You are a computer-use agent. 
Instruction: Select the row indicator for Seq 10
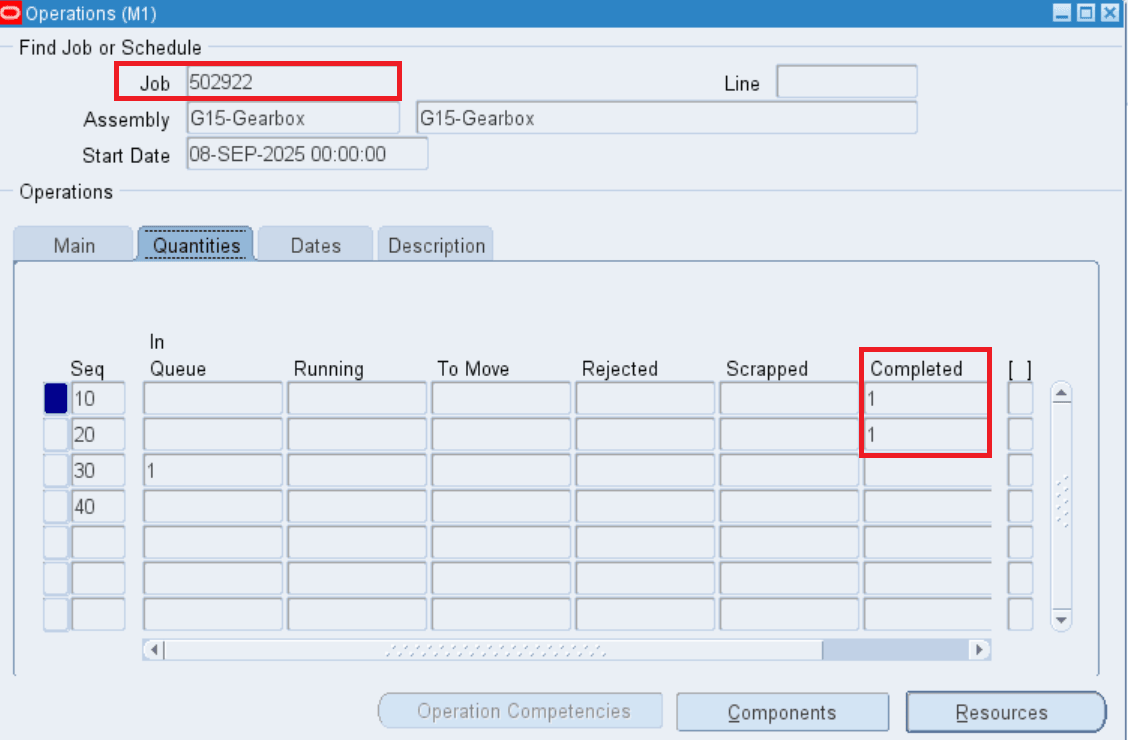click(x=55, y=398)
